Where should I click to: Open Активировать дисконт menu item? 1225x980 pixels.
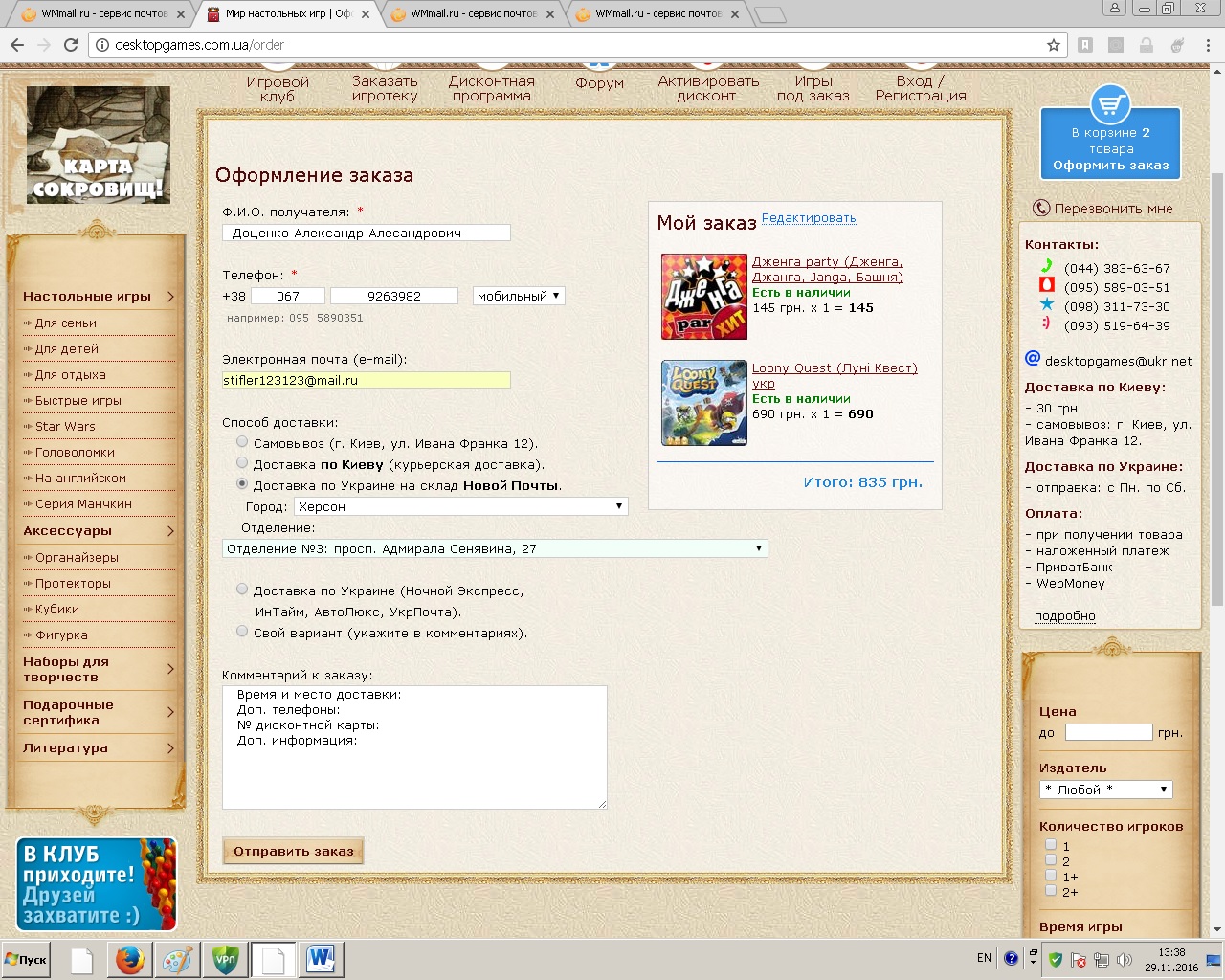click(708, 89)
